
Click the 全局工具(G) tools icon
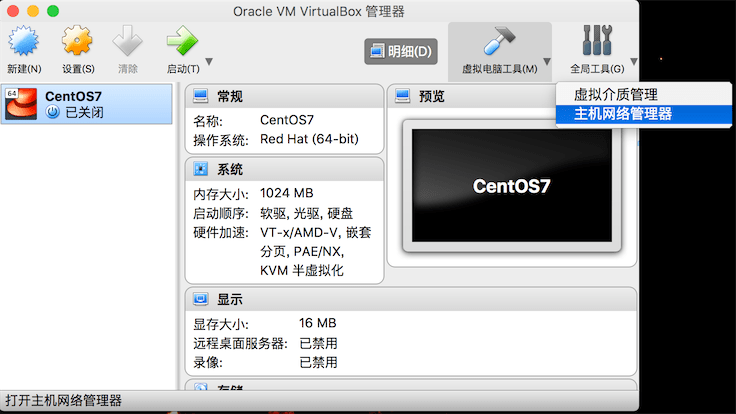tap(597, 40)
